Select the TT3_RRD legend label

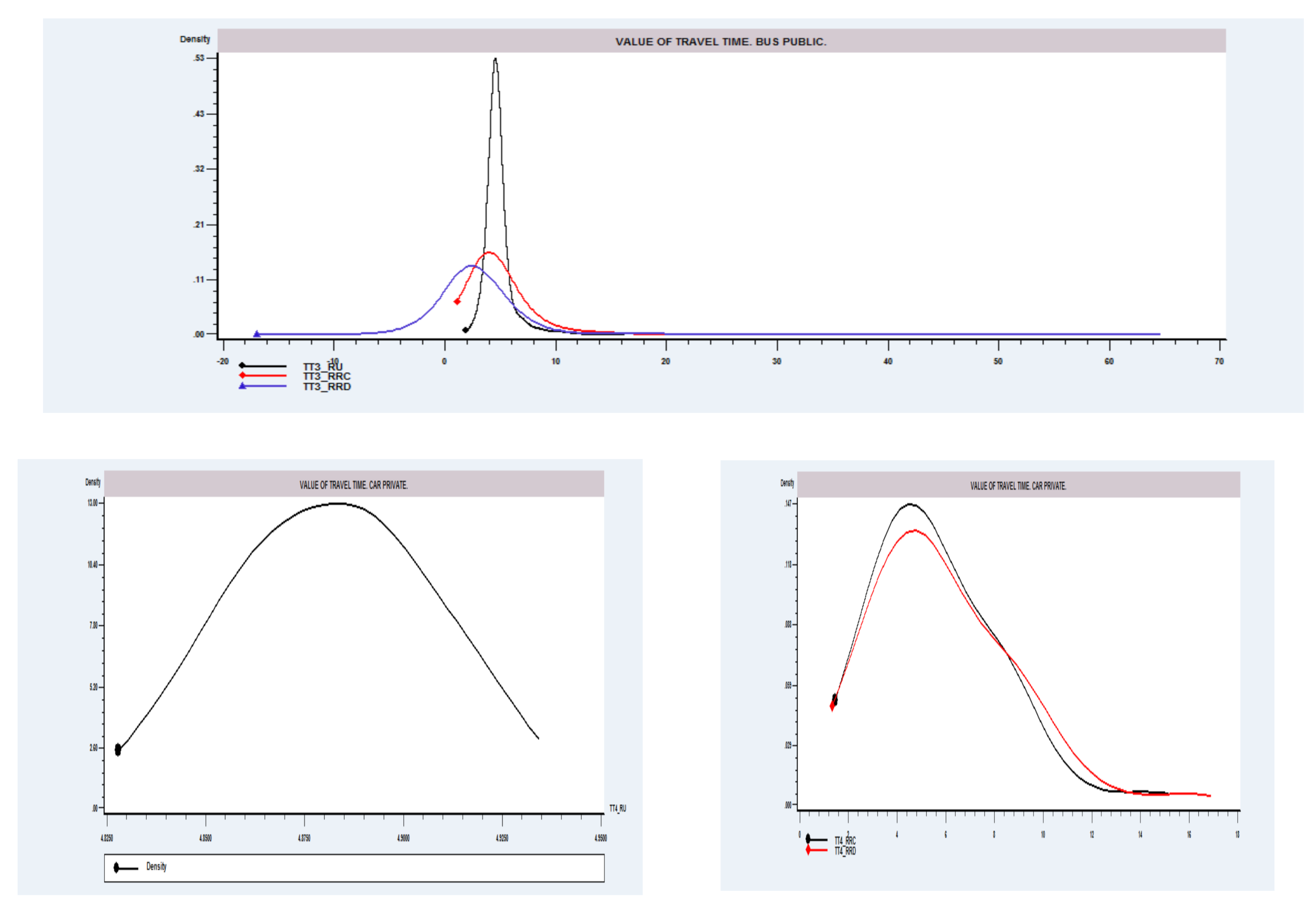click(x=327, y=387)
